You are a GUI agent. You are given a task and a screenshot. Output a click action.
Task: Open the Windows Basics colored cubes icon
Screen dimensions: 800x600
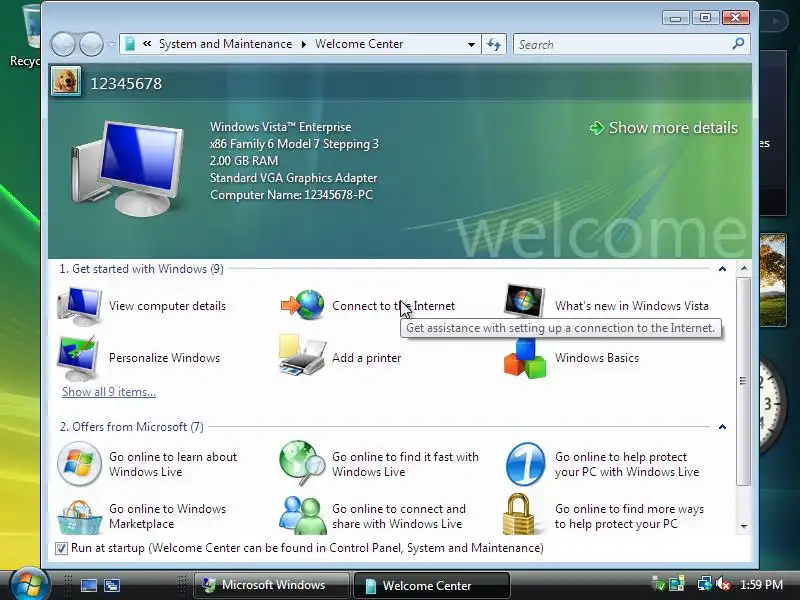coord(525,359)
